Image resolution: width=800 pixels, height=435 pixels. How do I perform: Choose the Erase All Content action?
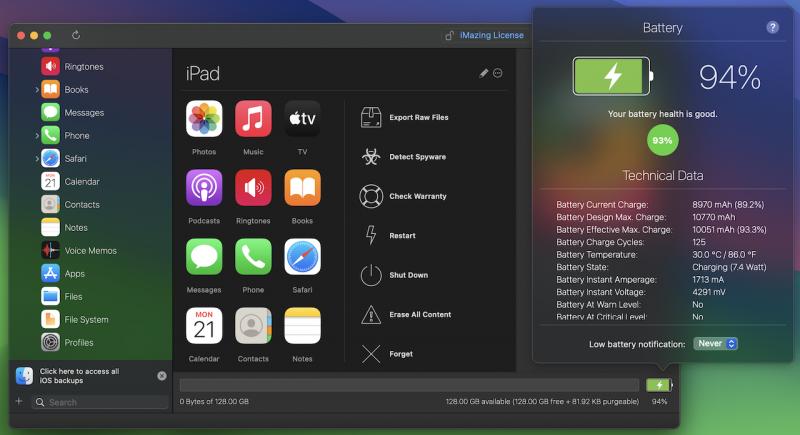(406, 315)
